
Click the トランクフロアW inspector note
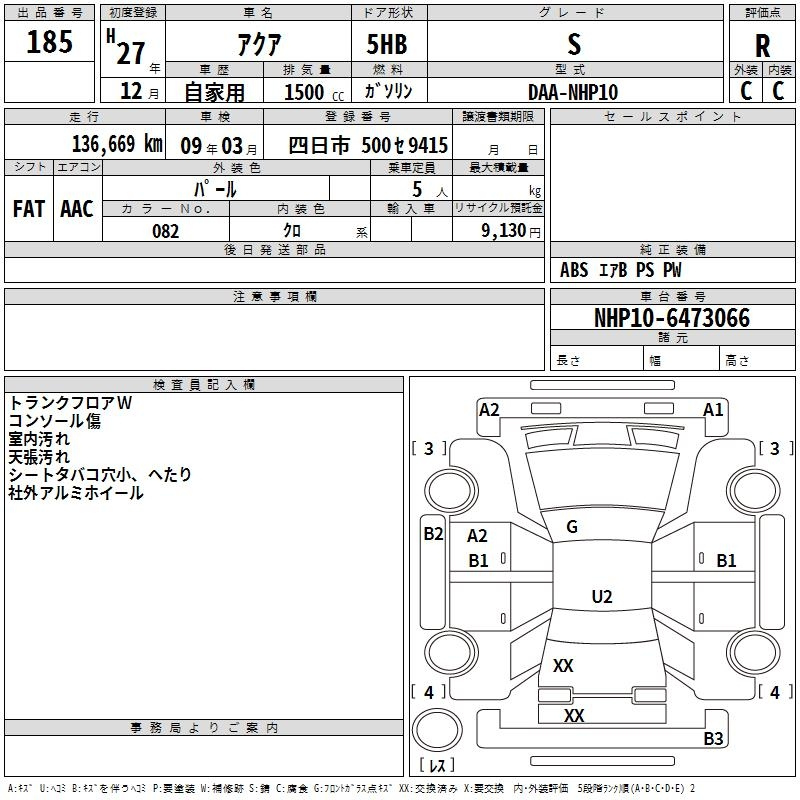click(x=70, y=402)
